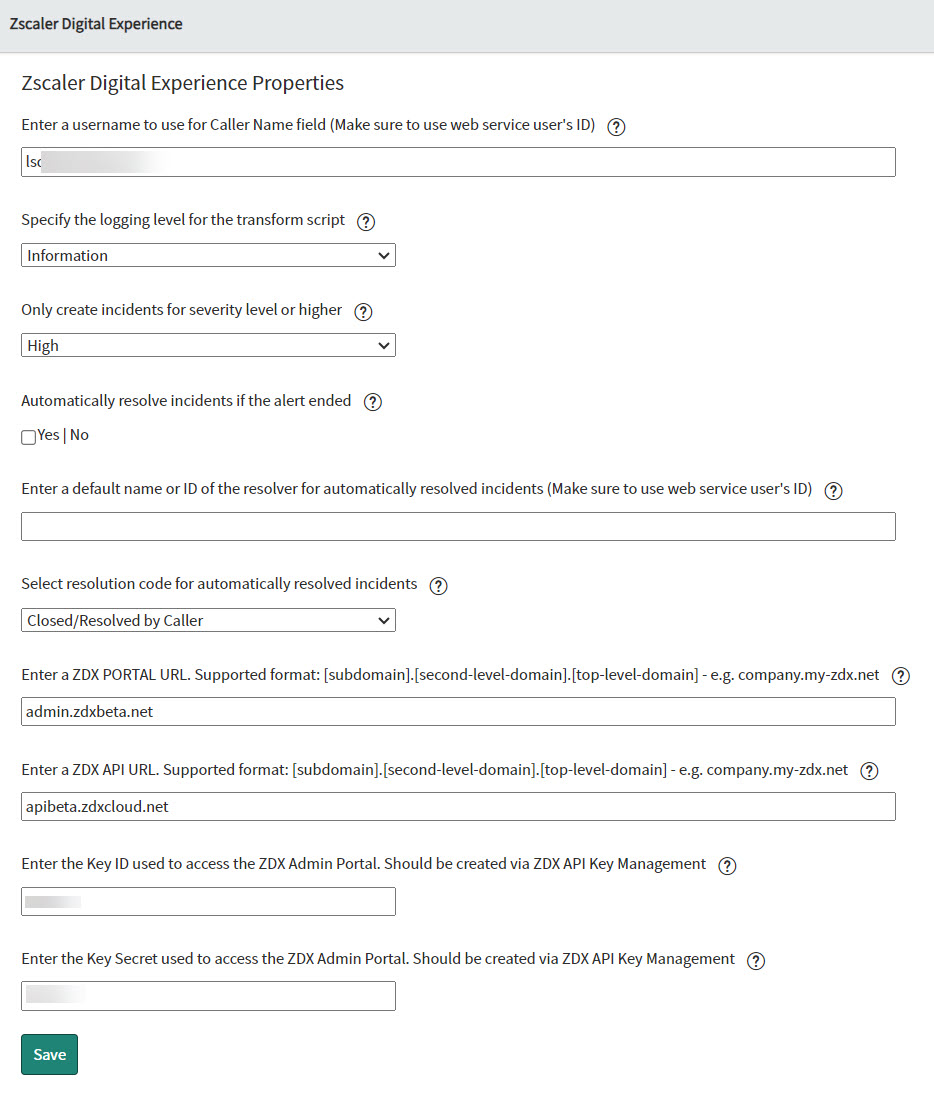Open help for ZDX Key ID property

point(727,865)
